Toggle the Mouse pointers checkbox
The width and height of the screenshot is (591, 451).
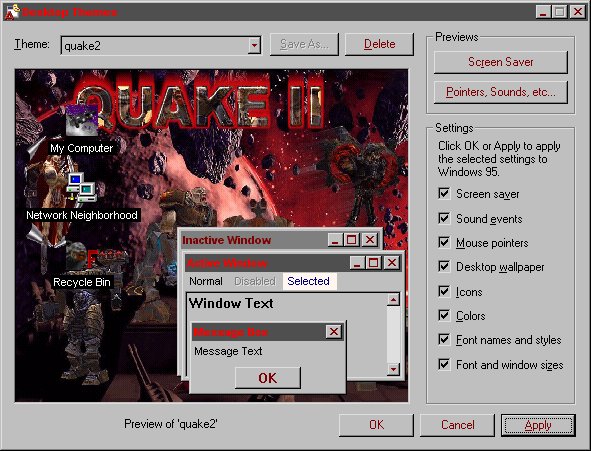point(444,242)
